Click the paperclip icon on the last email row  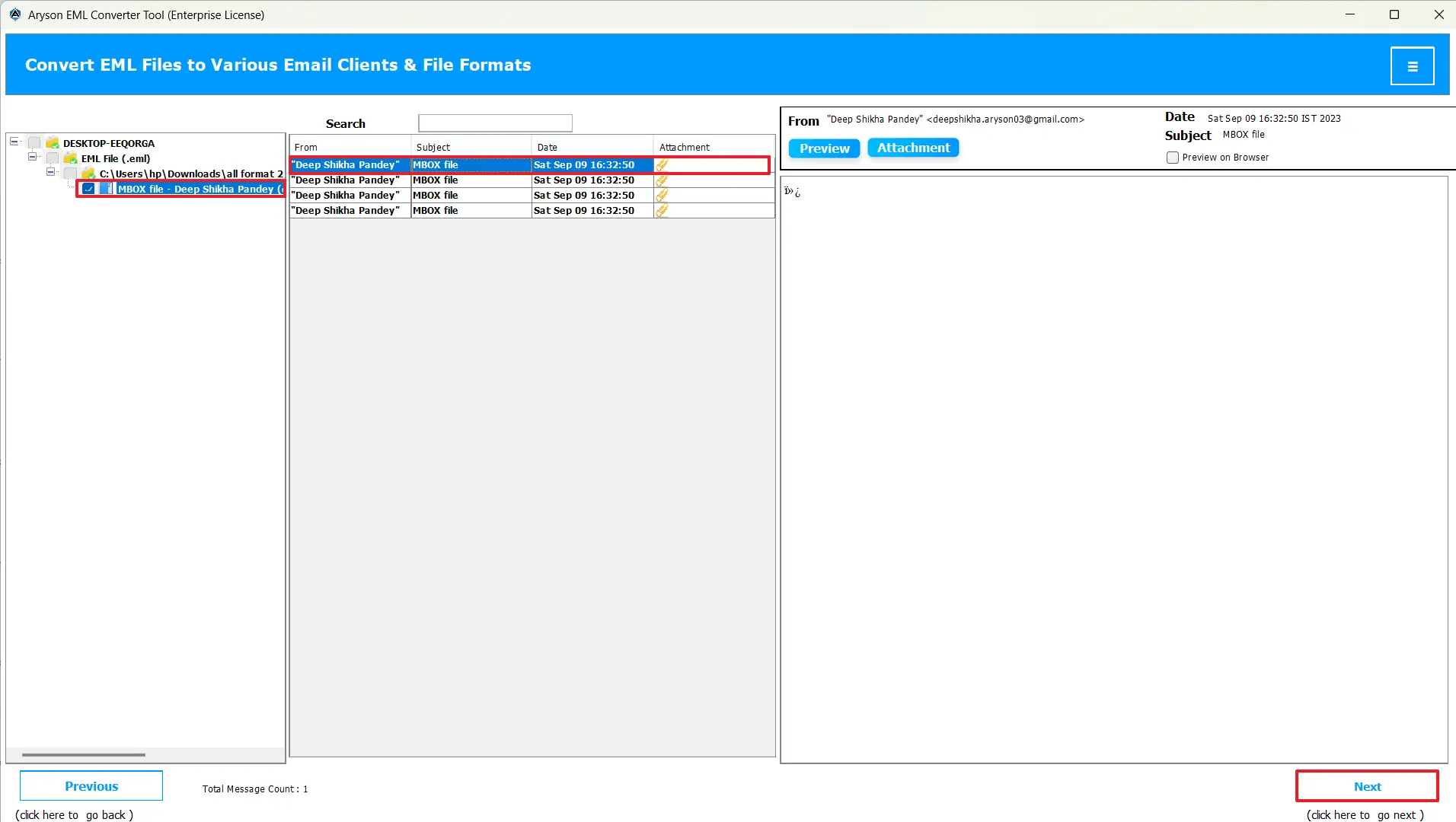coord(661,210)
